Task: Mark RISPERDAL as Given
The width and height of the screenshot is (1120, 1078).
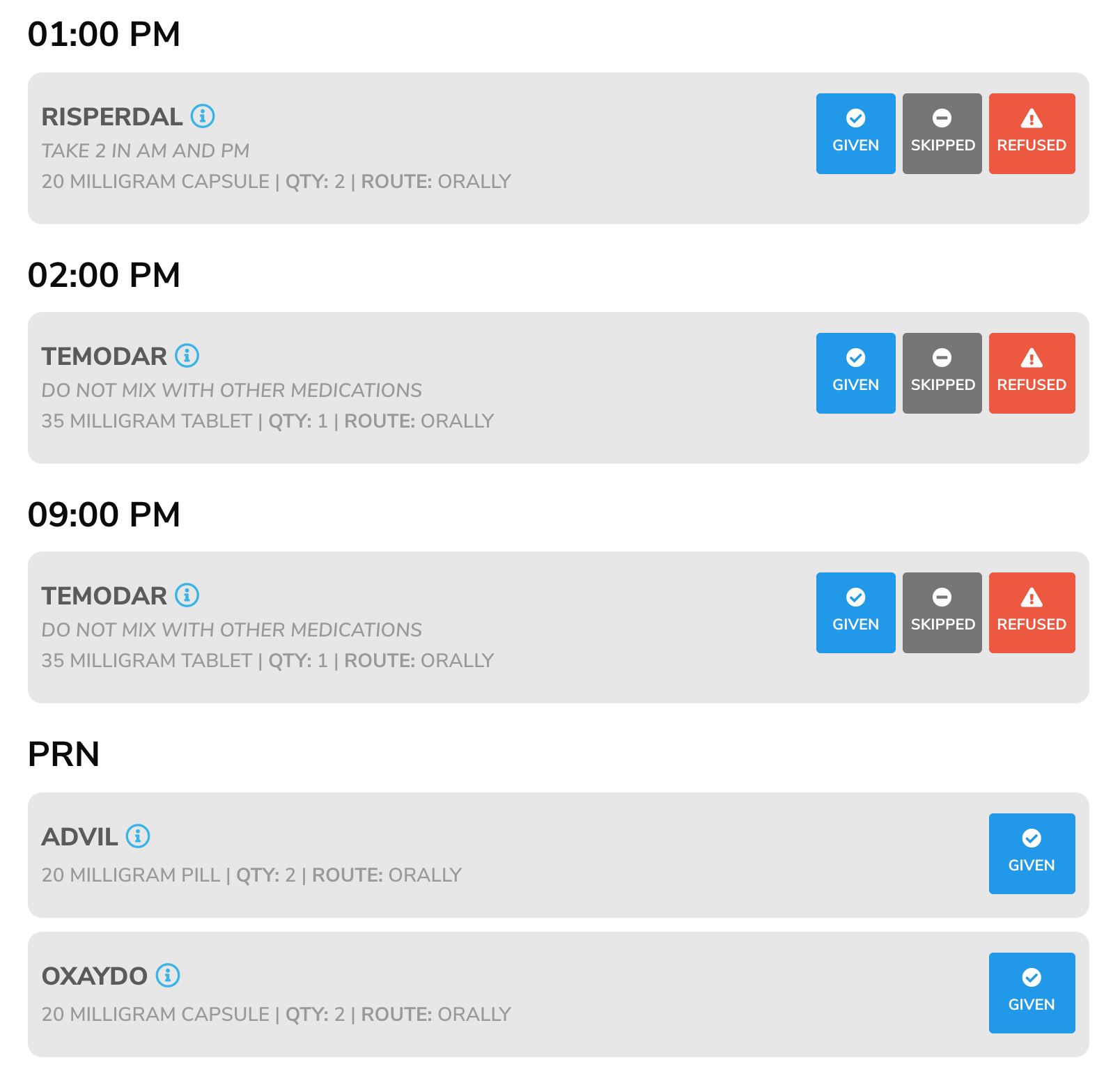Action: coord(855,134)
